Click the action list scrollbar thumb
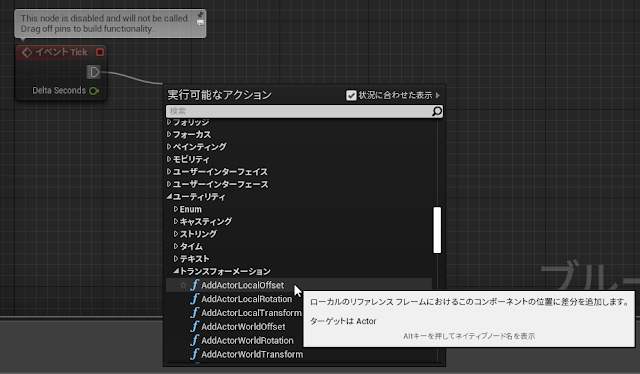640x374 pixels. [437, 230]
